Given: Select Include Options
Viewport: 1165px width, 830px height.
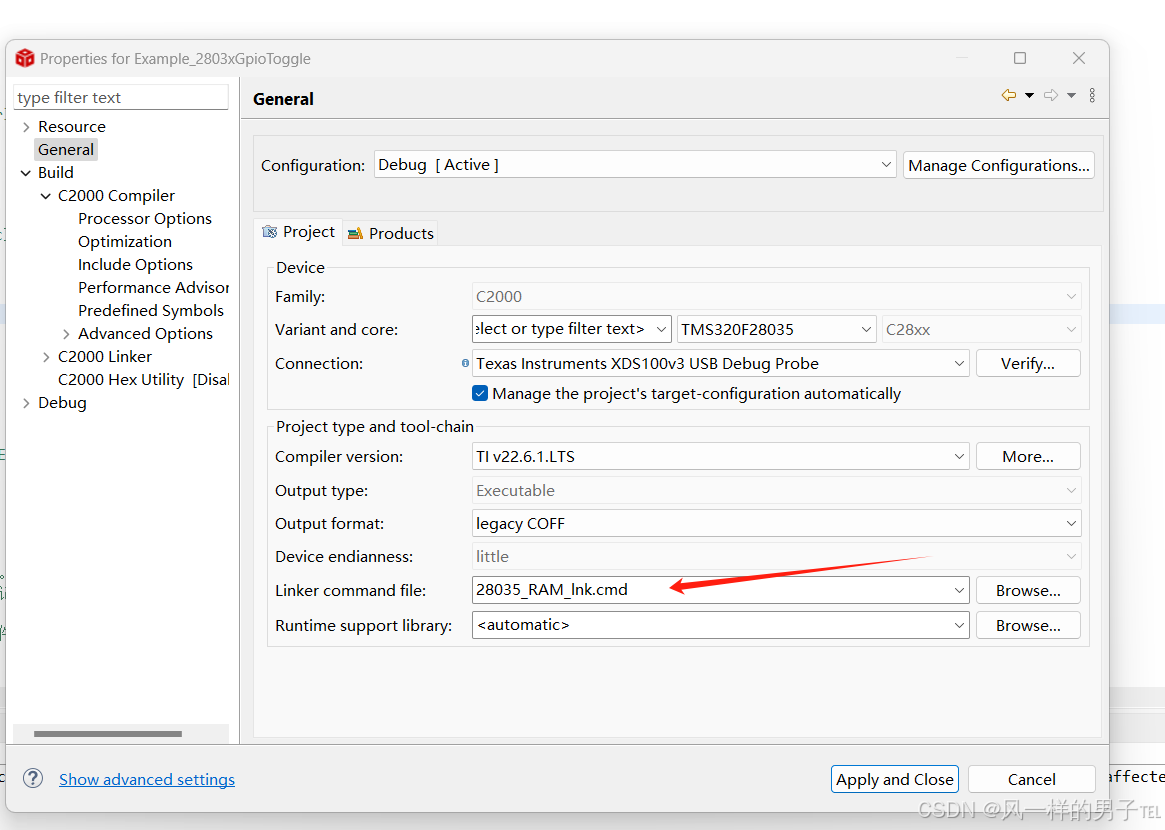Looking at the screenshot, I should [135, 265].
